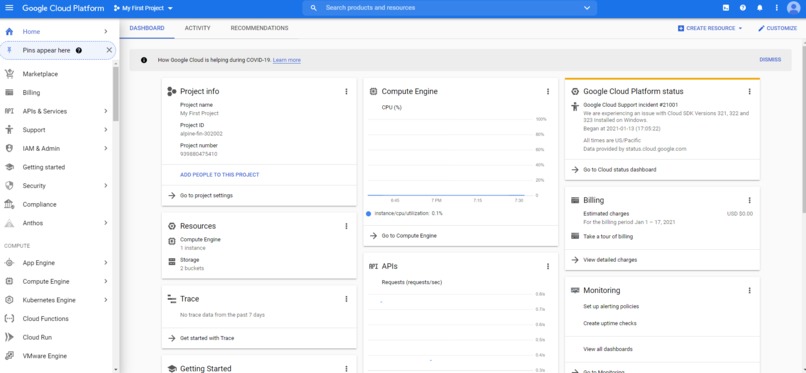This screenshot has height=373, width=806.
Task: Click Add People to This Project
Action: tap(219, 175)
